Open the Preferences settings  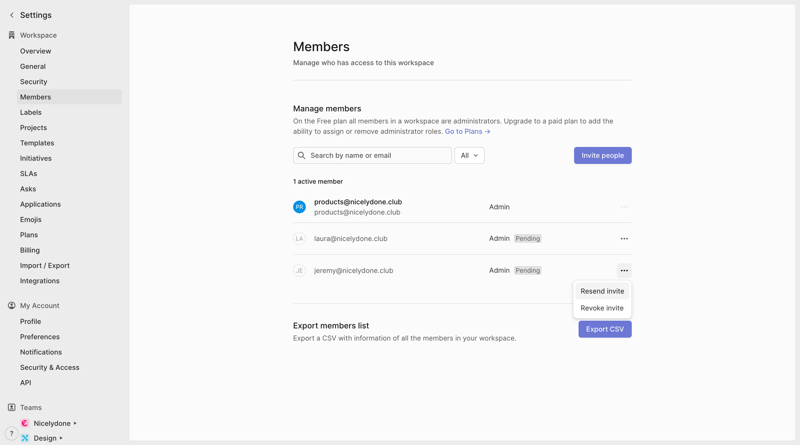point(69,337)
